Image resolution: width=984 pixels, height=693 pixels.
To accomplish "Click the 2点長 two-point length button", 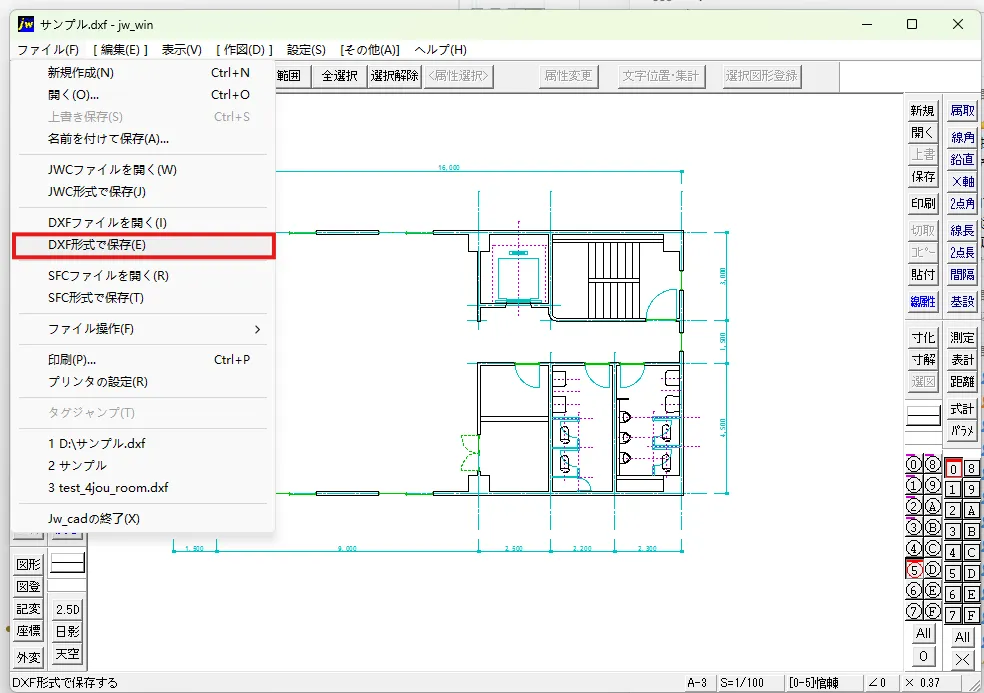I will click(962, 252).
